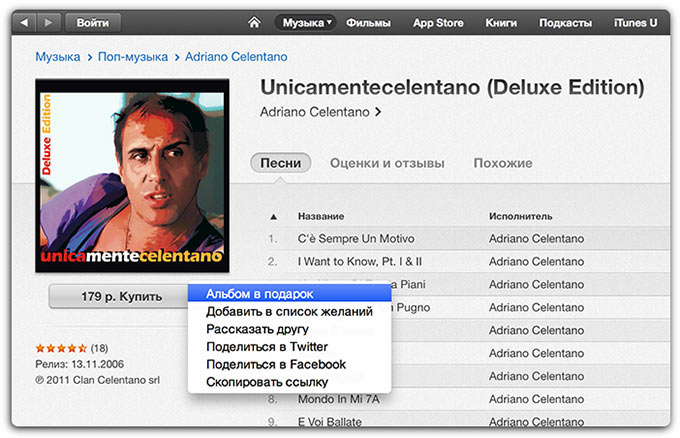Click the 2011 Clan Celentano srl copyright text

click(98, 380)
